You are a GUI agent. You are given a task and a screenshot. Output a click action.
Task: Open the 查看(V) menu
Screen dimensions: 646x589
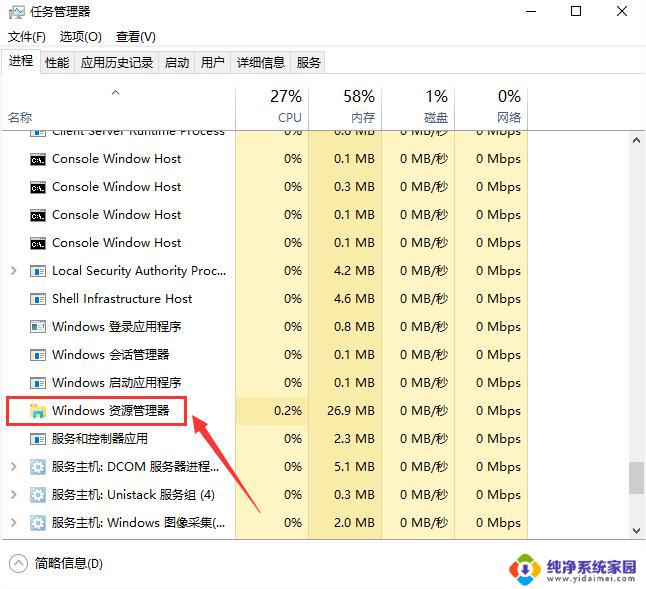tap(135, 37)
